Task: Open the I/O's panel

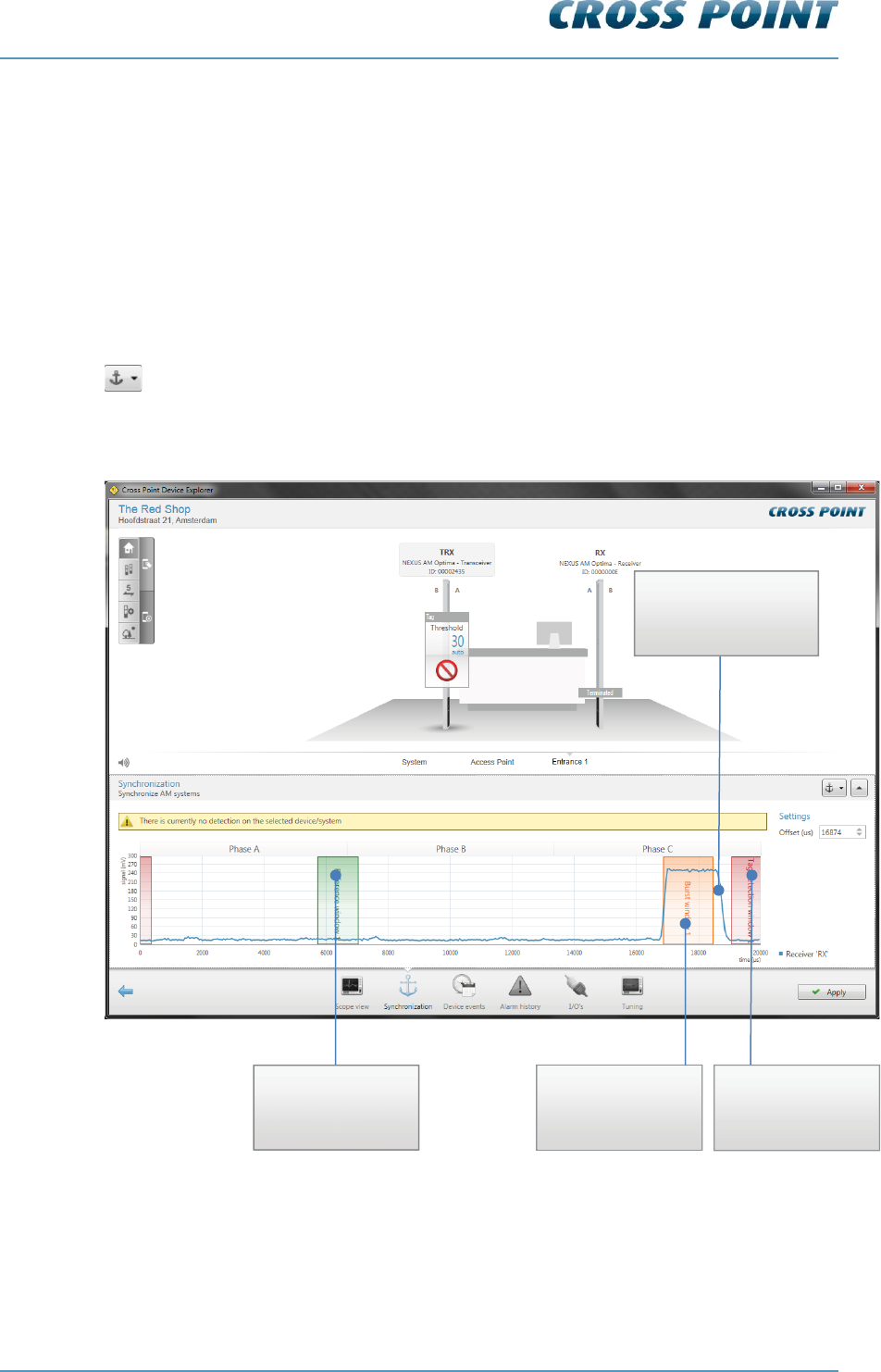Action: pos(576,993)
